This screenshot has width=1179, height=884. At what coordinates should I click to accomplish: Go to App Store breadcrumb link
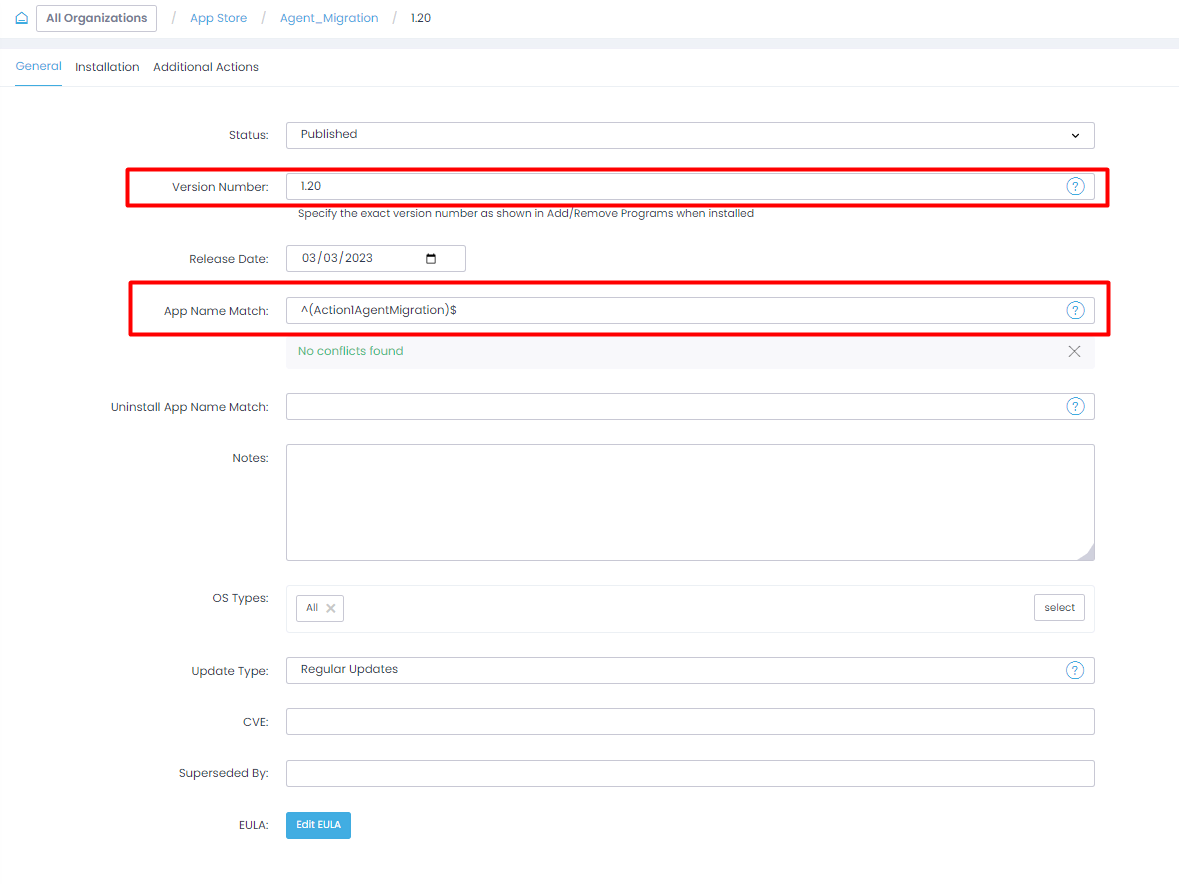tap(218, 18)
